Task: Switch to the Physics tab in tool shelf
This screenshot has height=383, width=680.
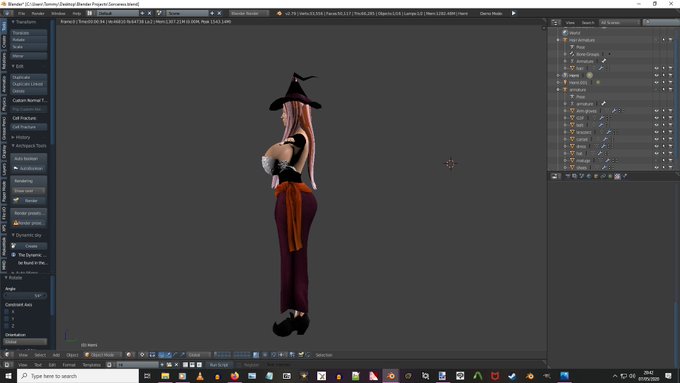Action: point(4,104)
